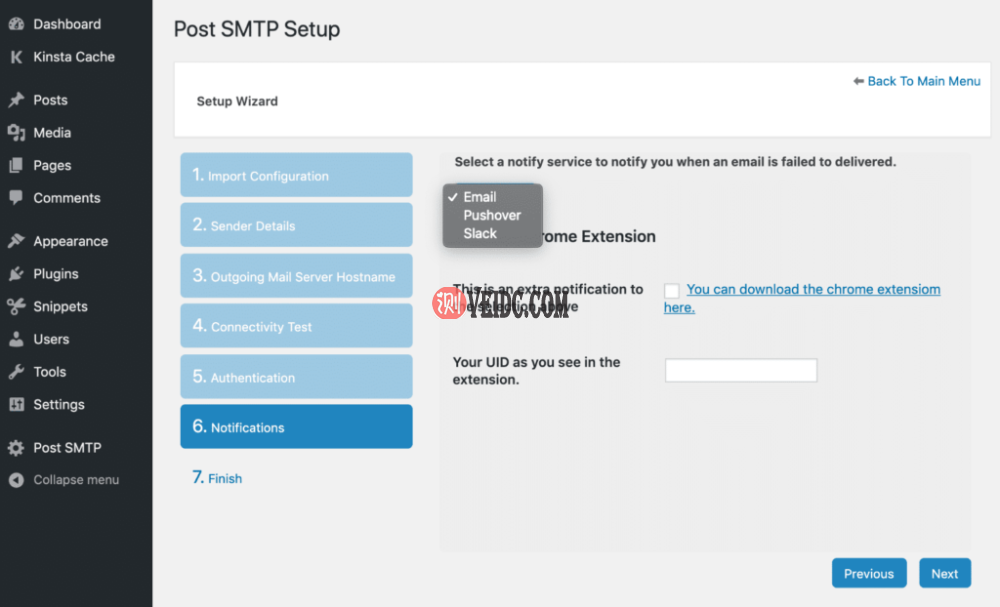Click the Media library icon
This screenshot has width=1000, height=607.
tap(16, 133)
